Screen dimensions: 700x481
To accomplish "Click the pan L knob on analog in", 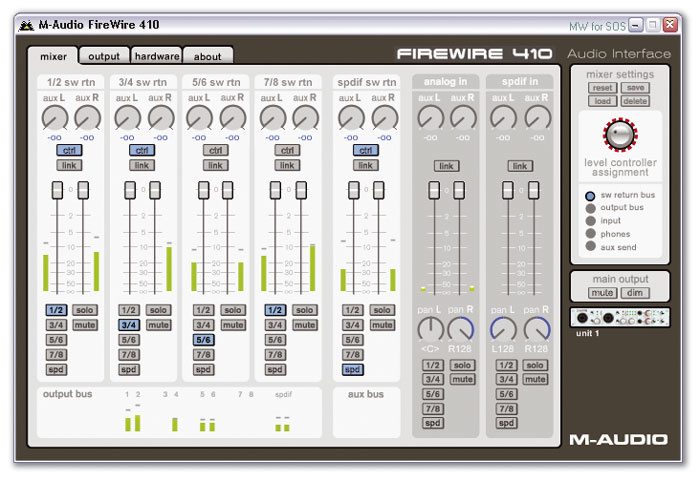I will point(430,329).
